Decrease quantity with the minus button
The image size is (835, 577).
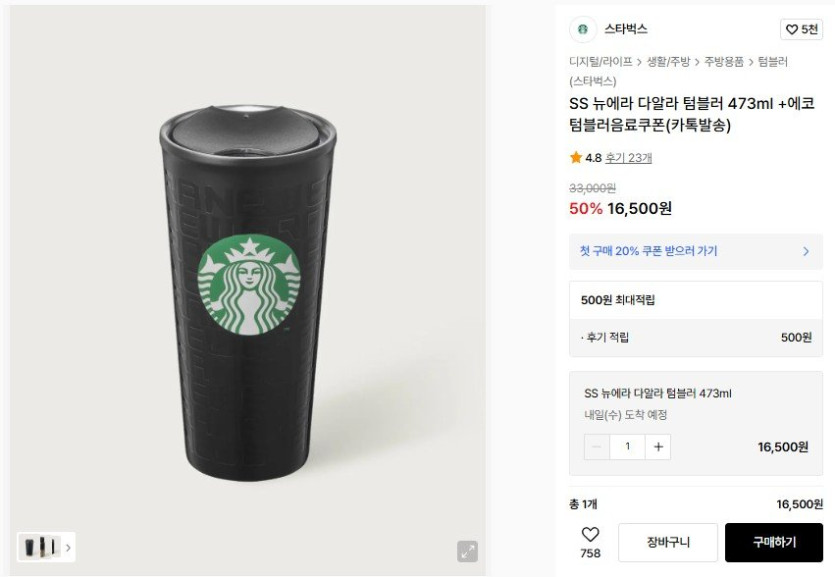(x=597, y=447)
